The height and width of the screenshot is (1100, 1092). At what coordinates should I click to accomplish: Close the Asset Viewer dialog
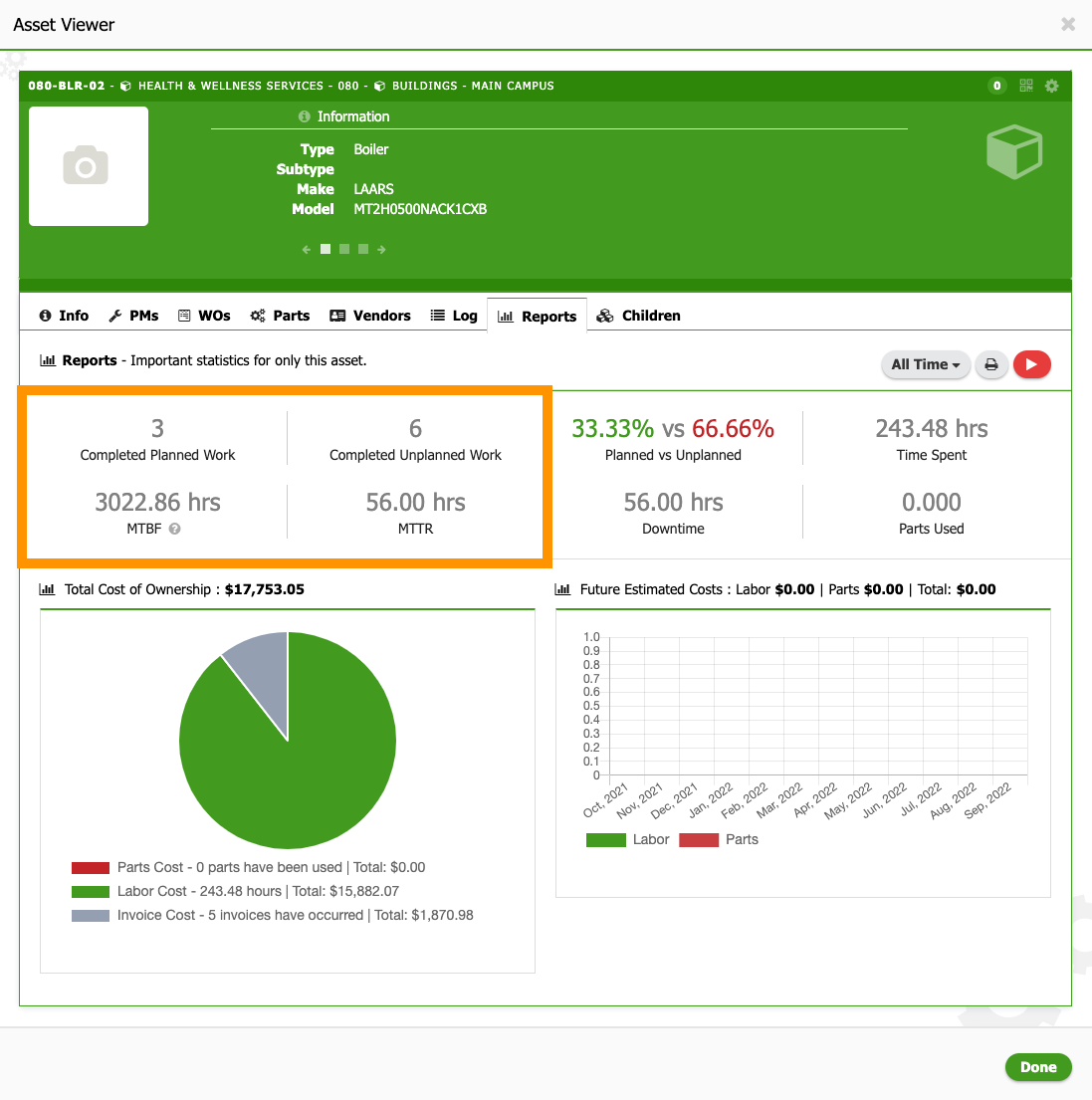[x=1068, y=24]
